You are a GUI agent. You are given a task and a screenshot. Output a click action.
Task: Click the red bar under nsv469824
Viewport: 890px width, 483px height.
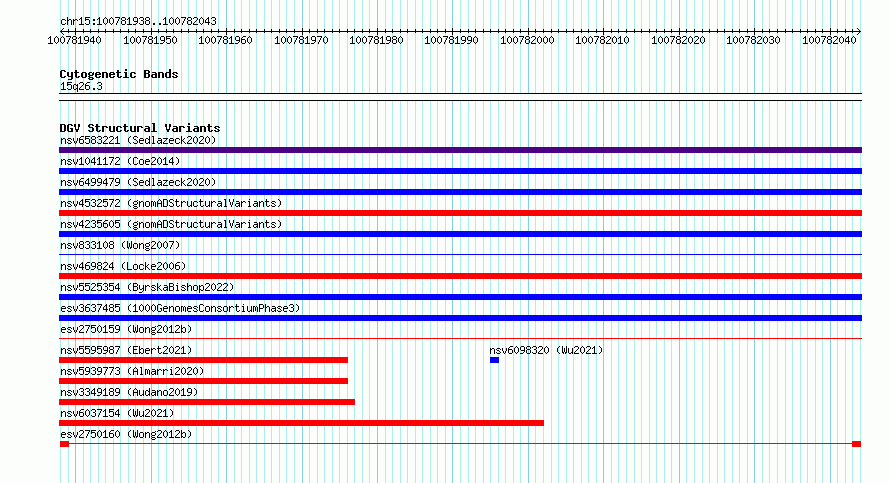pyautogui.click(x=460, y=276)
